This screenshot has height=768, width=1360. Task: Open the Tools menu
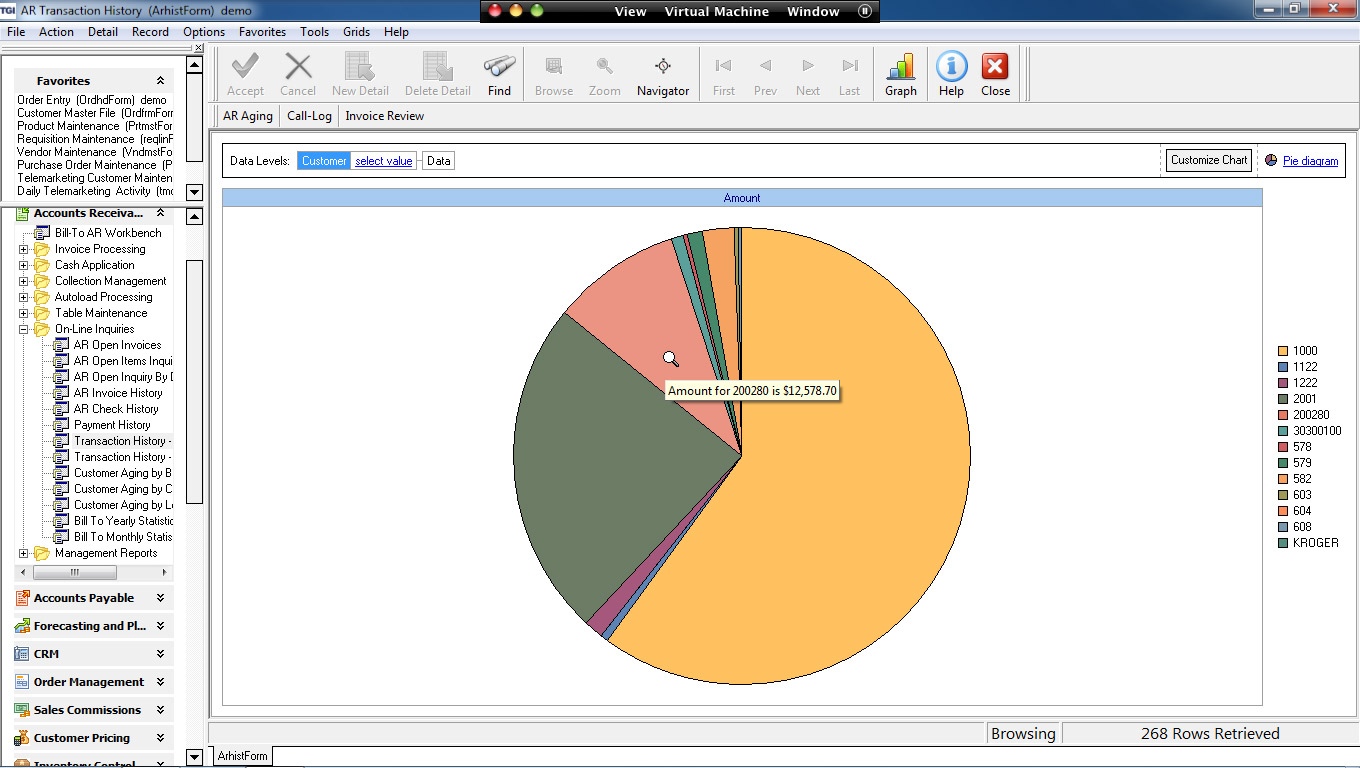pyautogui.click(x=314, y=32)
